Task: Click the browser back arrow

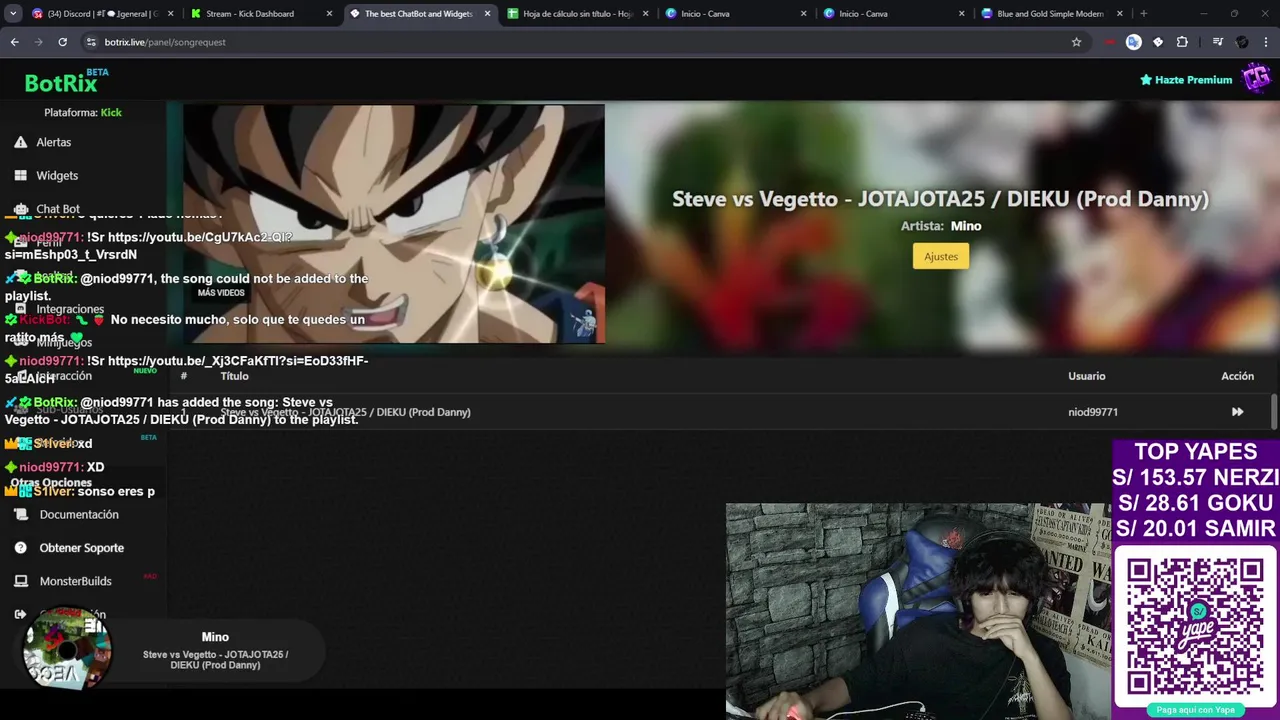Action: pos(14,42)
